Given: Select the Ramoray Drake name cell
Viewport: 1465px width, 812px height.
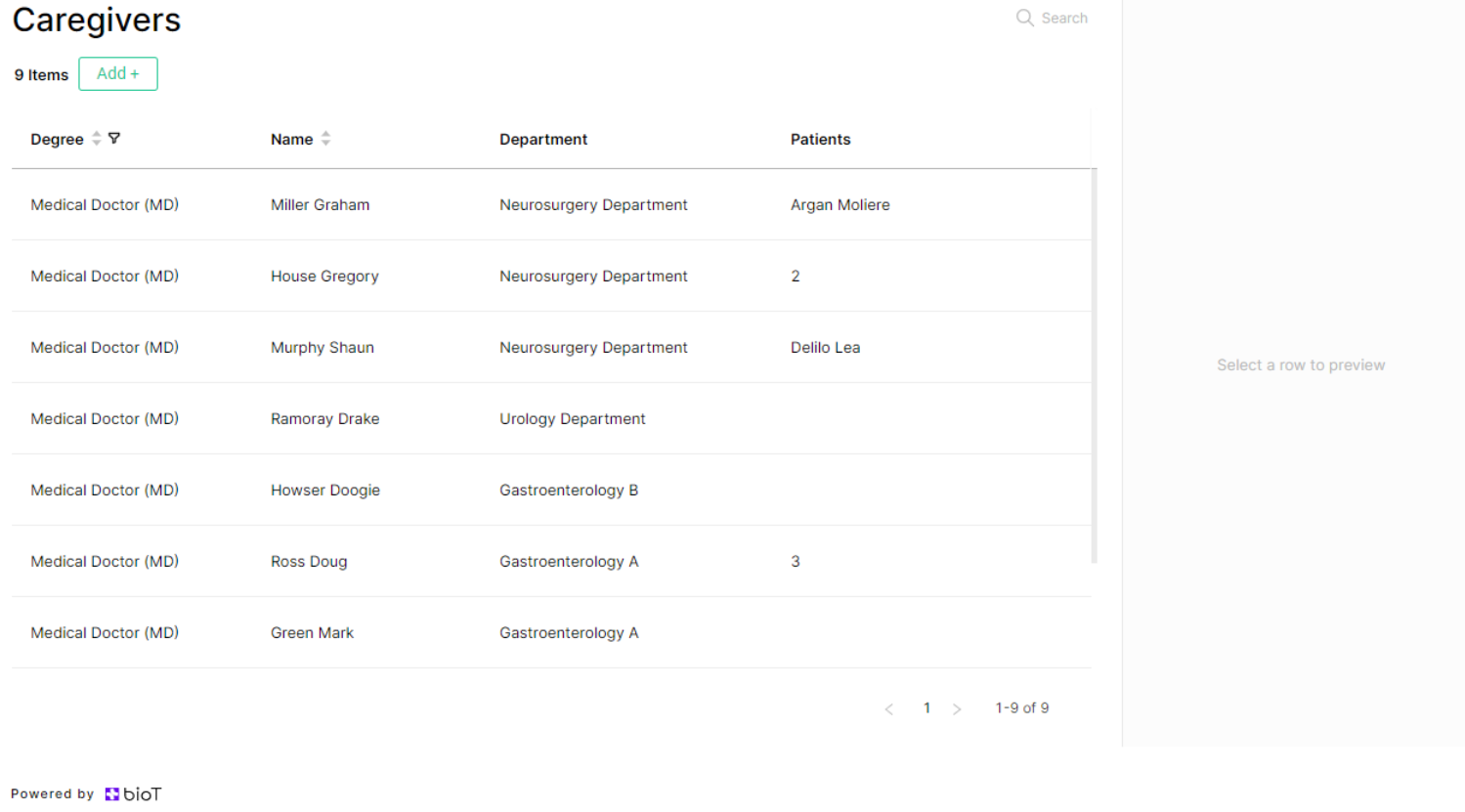Looking at the screenshot, I should 325,419.
